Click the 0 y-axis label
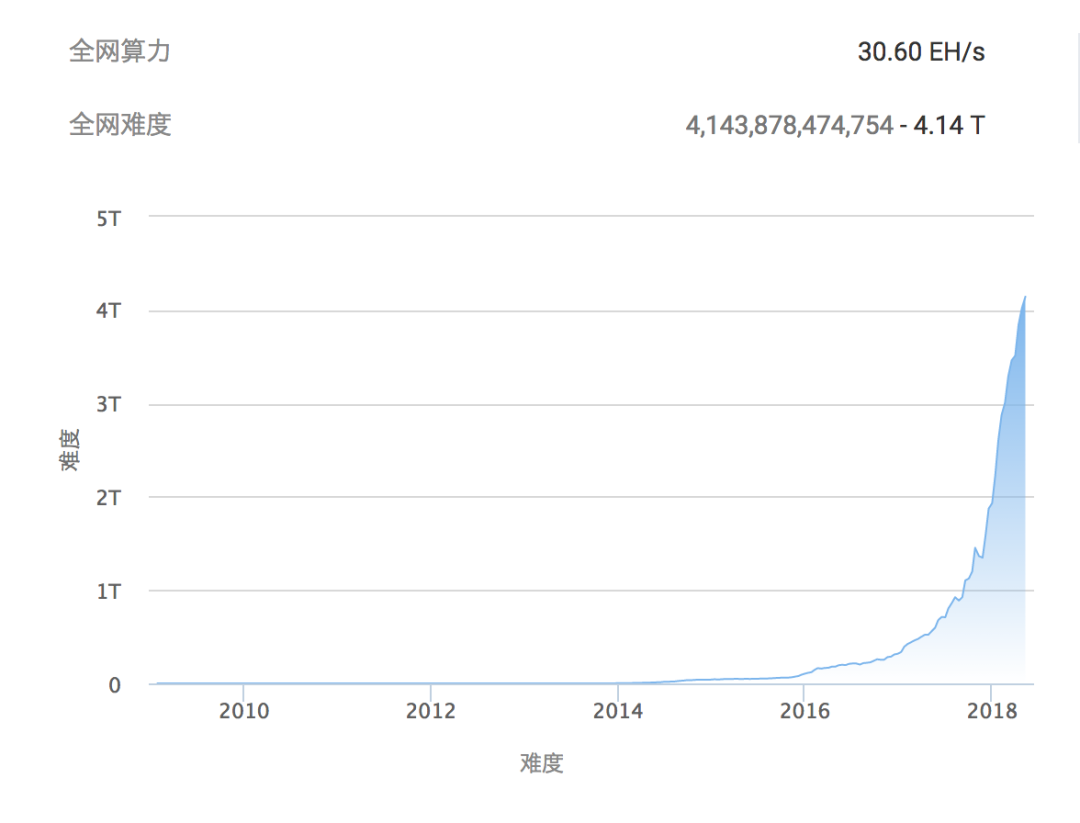 (x=114, y=685)
